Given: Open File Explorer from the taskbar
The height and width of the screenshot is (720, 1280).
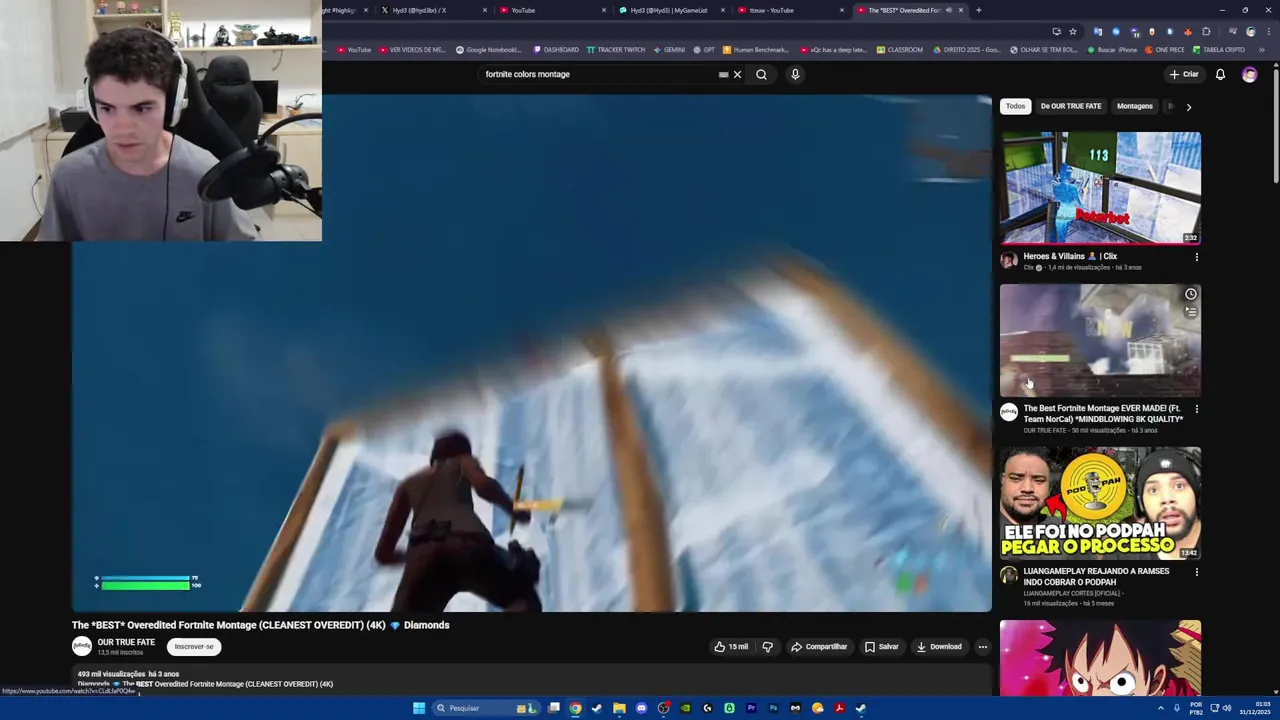Looking at the screenshot, I should (619, 708).
